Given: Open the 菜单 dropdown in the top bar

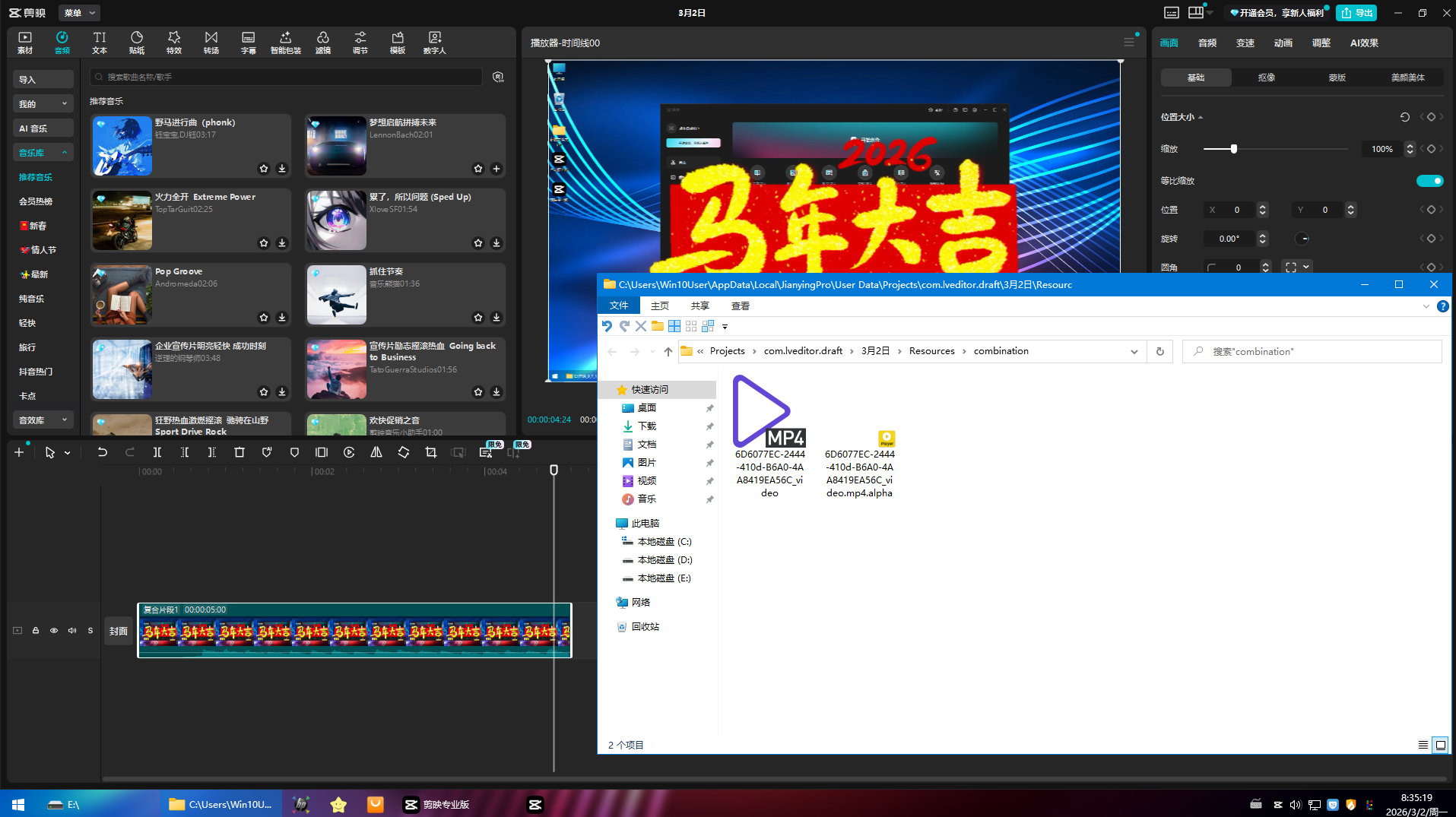Looking at the screenshot, I should click(x=79, y=13).
